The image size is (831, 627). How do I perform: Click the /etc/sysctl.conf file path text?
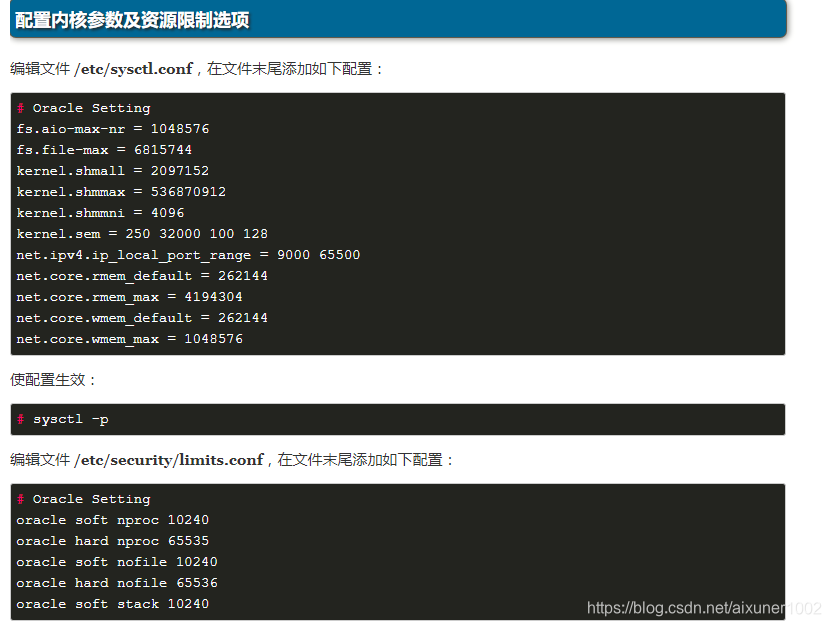133,69
